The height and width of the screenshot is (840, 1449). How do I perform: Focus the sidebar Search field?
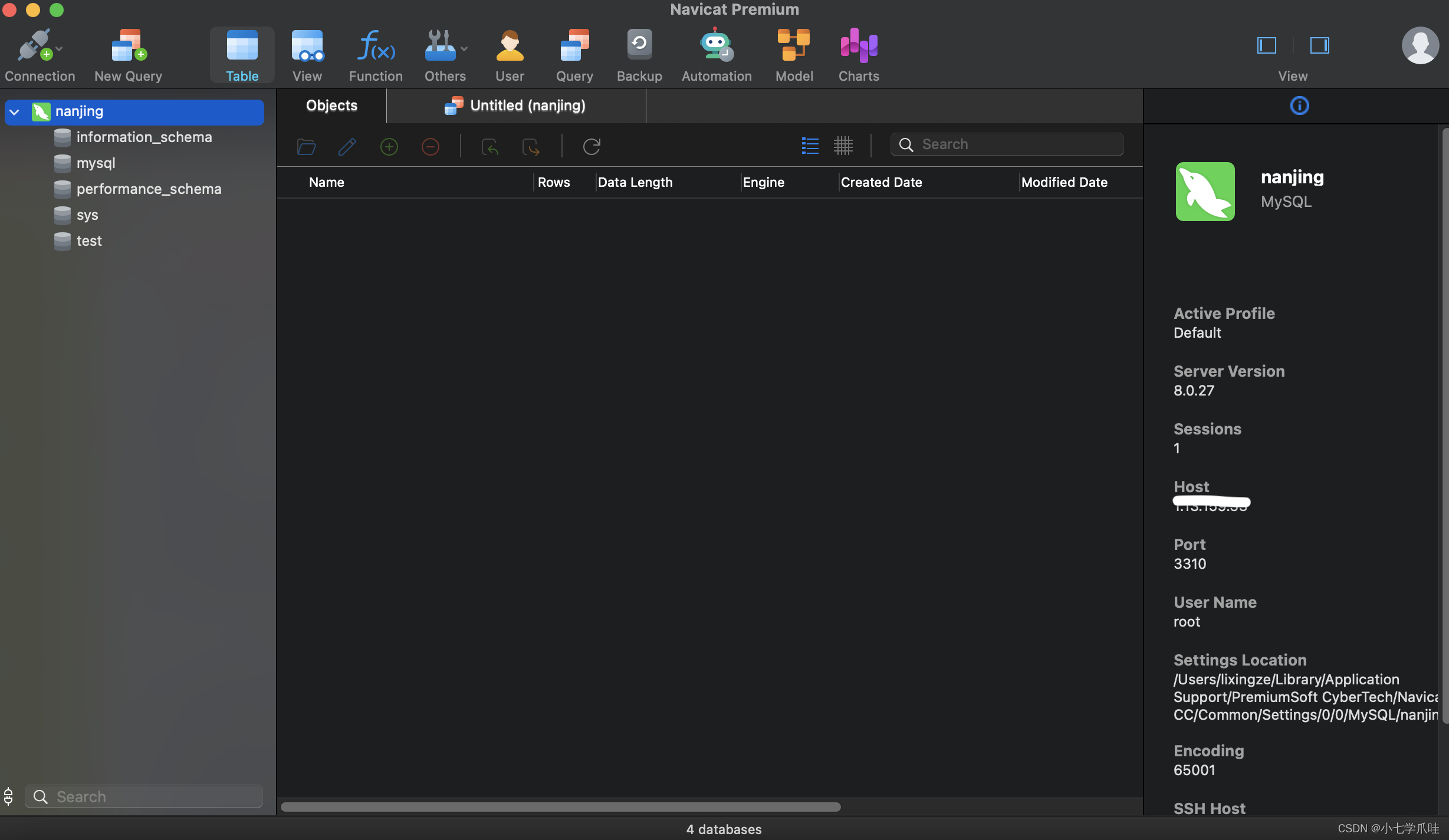pos(144,796)
